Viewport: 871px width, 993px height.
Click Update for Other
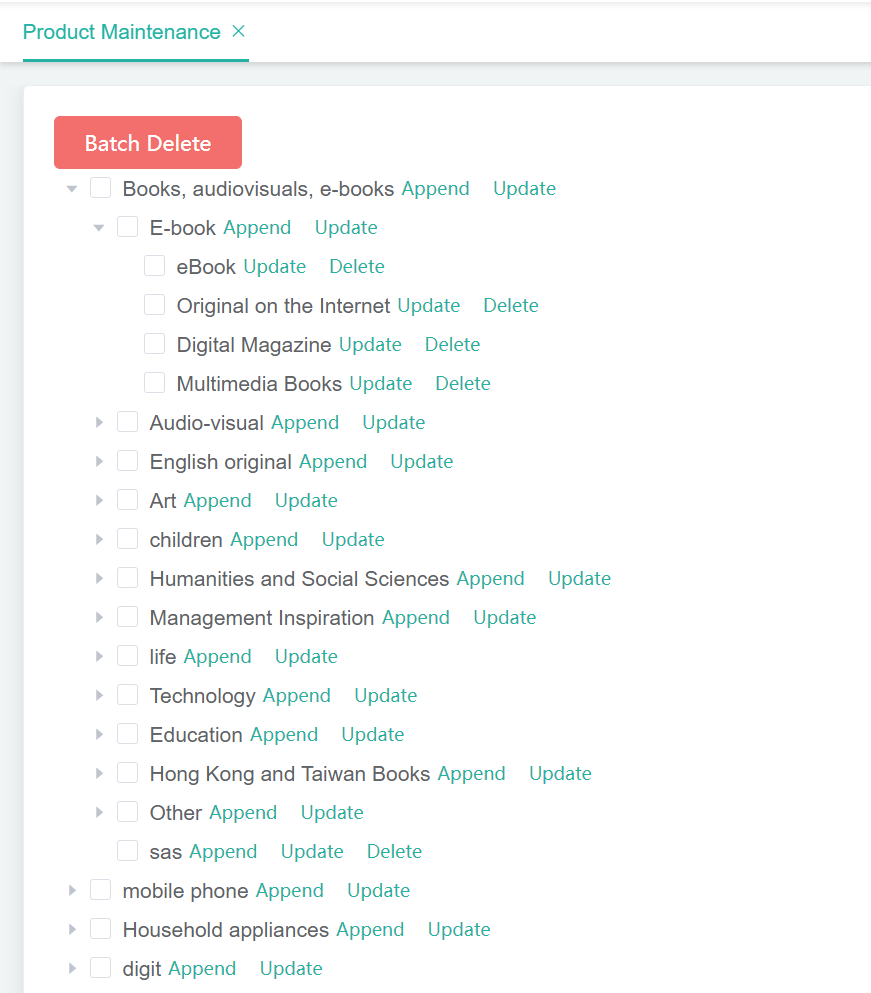pyautogui.click(x=333, y=813)
